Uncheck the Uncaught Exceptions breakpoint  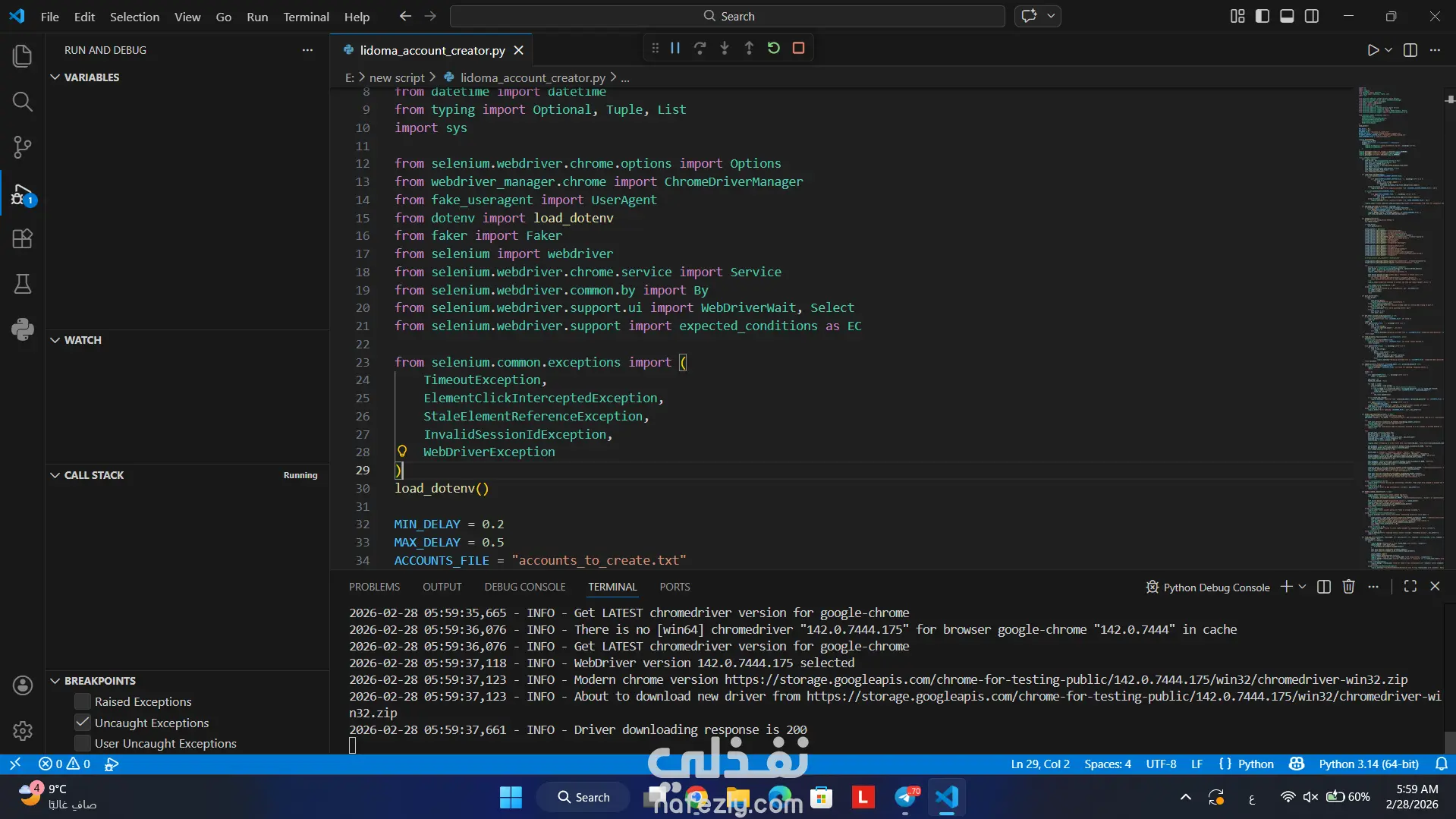tap(83, 723)
